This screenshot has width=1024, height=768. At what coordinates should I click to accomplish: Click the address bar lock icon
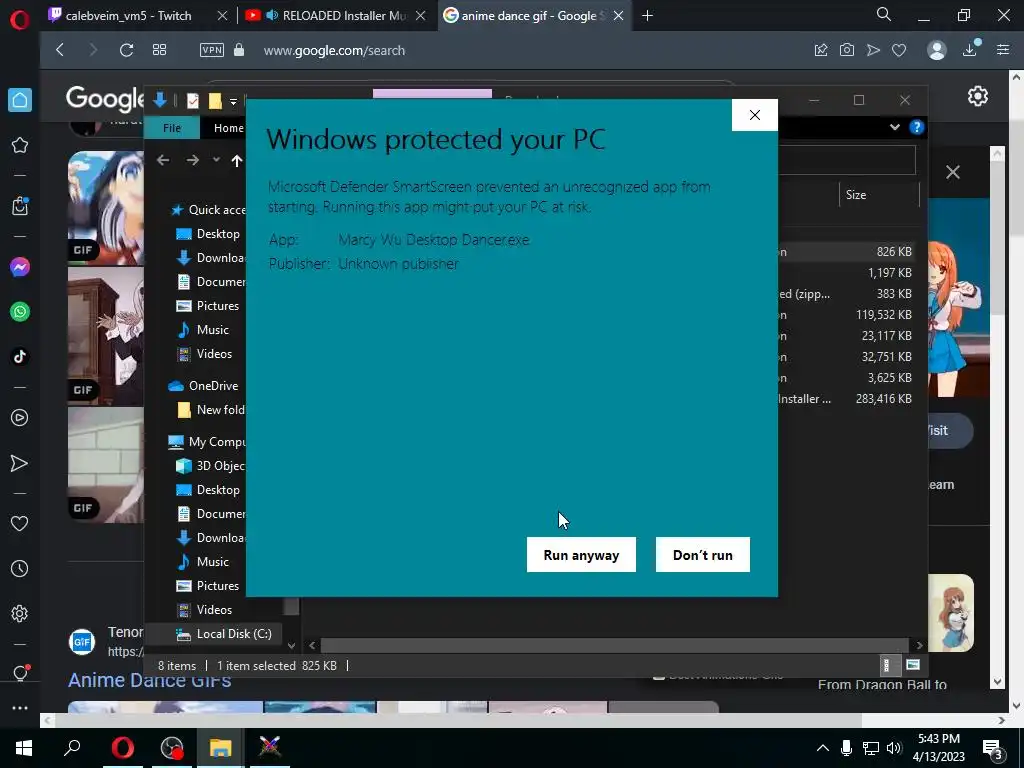239,50
